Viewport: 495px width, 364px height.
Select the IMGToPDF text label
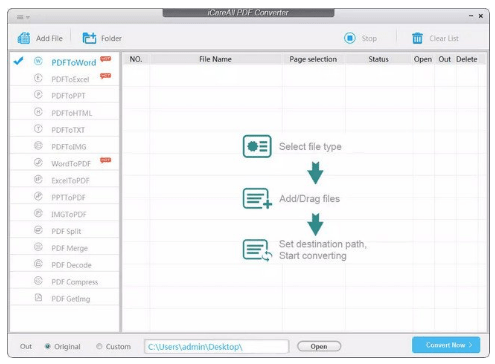[69, 214]
